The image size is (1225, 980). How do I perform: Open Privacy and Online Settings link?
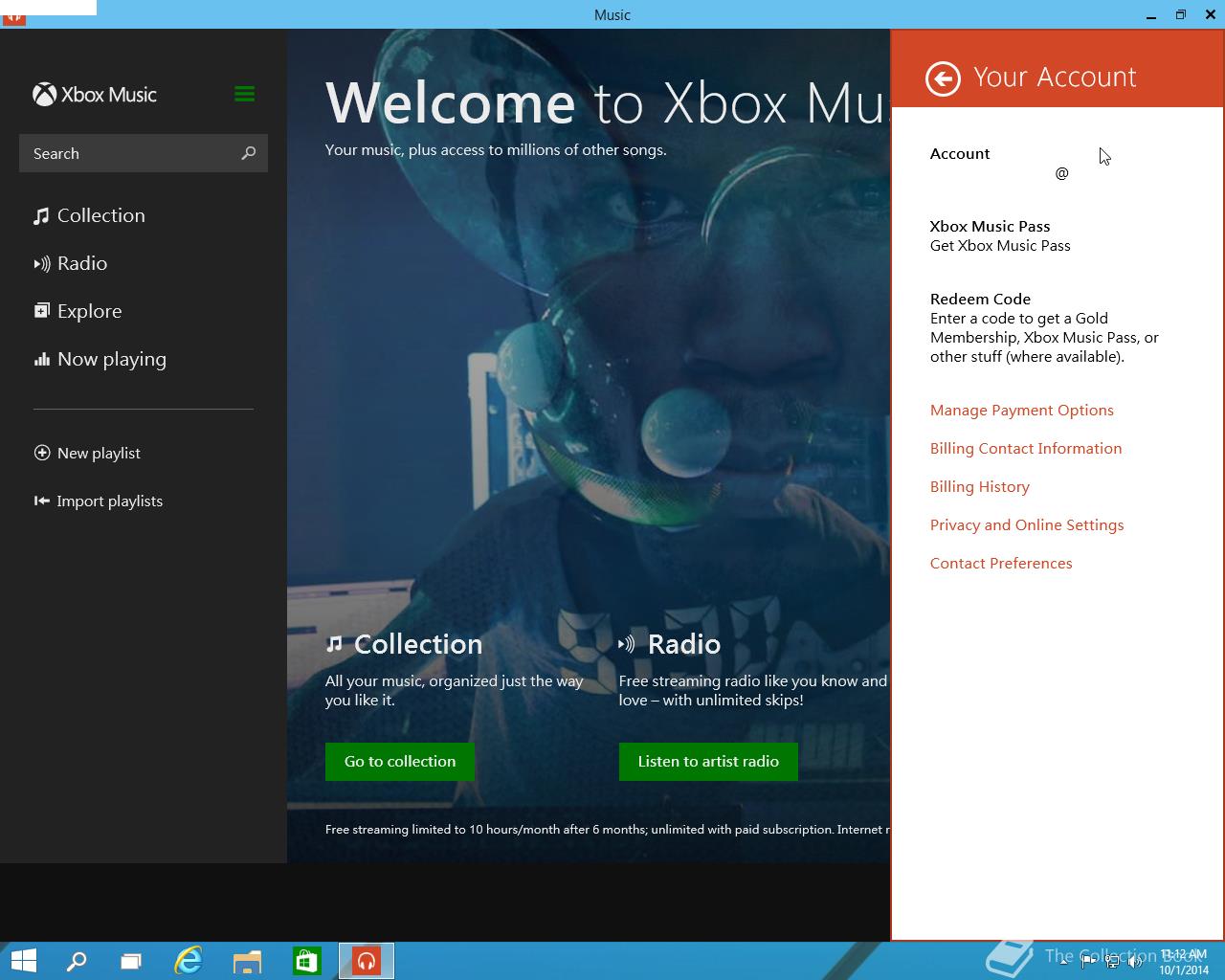pos(1027,525)
